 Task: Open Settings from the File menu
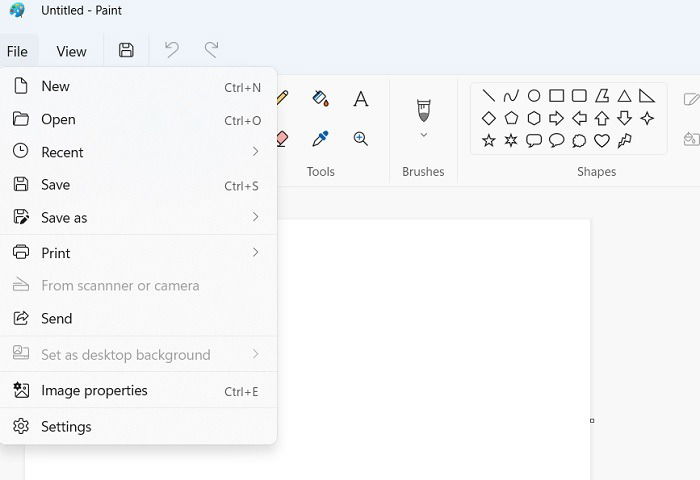138,426
